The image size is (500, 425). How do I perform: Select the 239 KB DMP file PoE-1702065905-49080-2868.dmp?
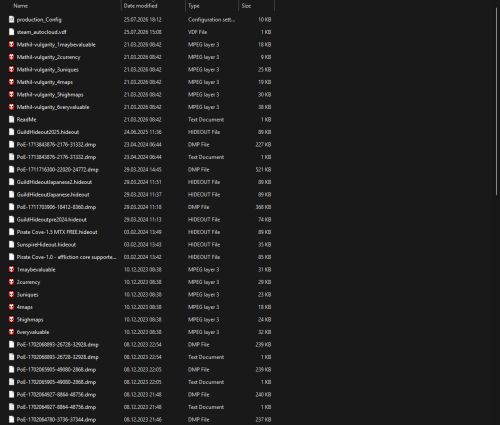tap(56, 370)
